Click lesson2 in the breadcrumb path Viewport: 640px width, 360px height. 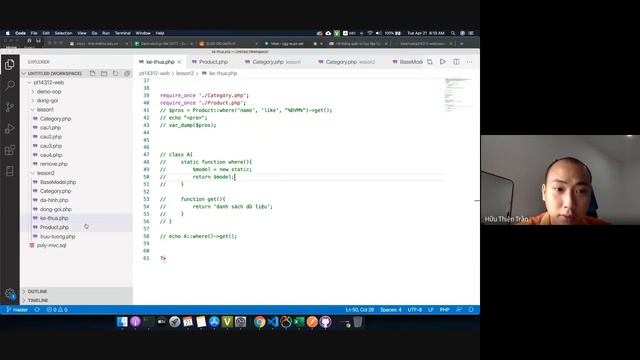(x=184, y=73)
